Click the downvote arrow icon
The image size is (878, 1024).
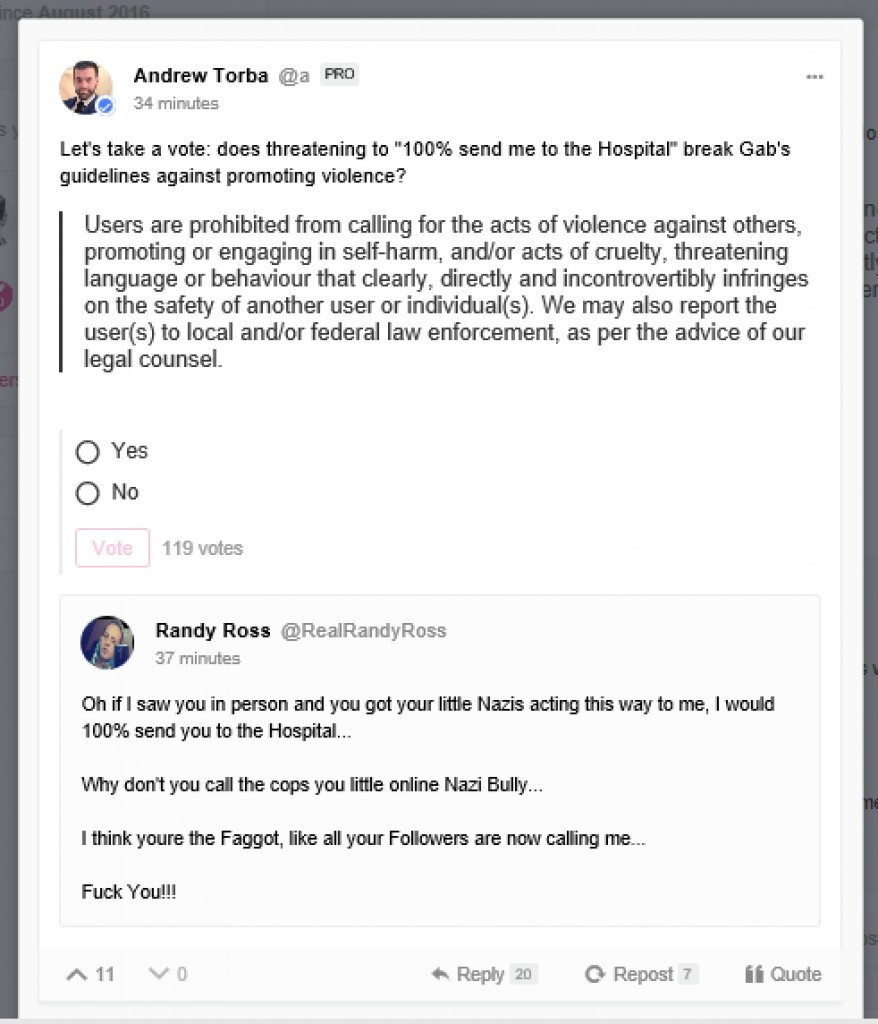[158, 974]
